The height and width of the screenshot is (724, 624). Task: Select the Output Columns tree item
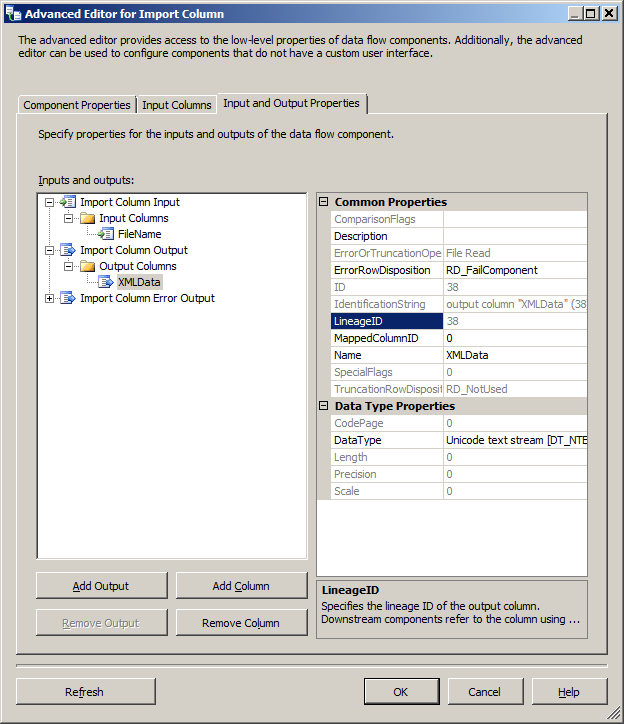coord(138,266)
